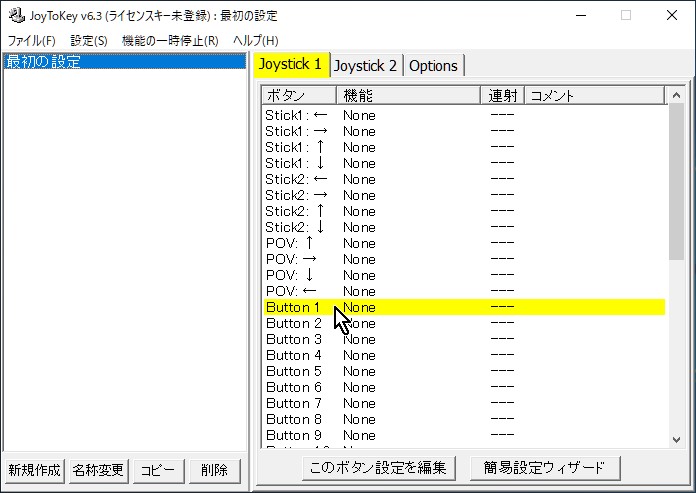Select the Button 7 row

pos(464,403)
